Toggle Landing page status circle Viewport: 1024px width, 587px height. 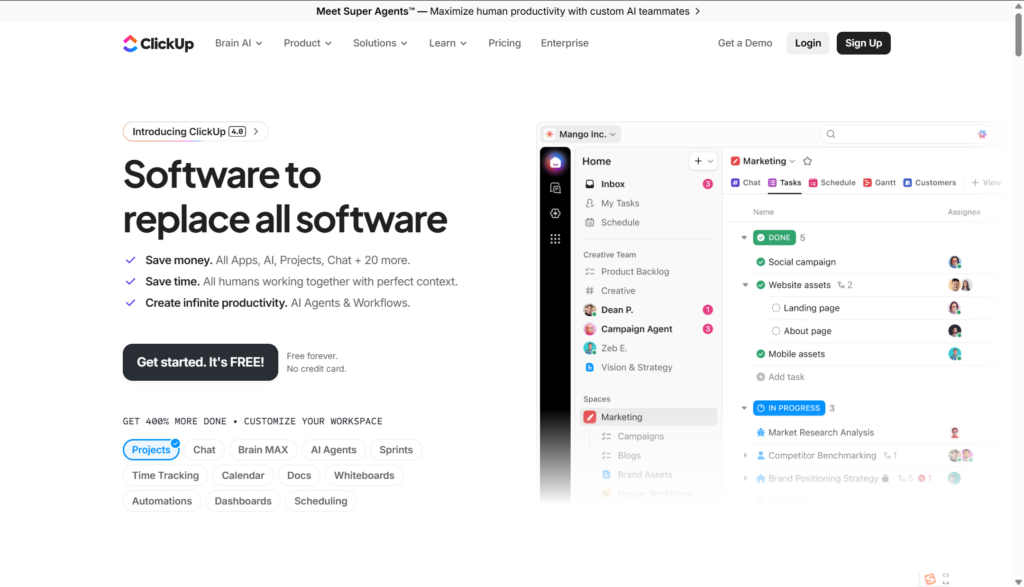pyautogui.click(x=776, y=308)
